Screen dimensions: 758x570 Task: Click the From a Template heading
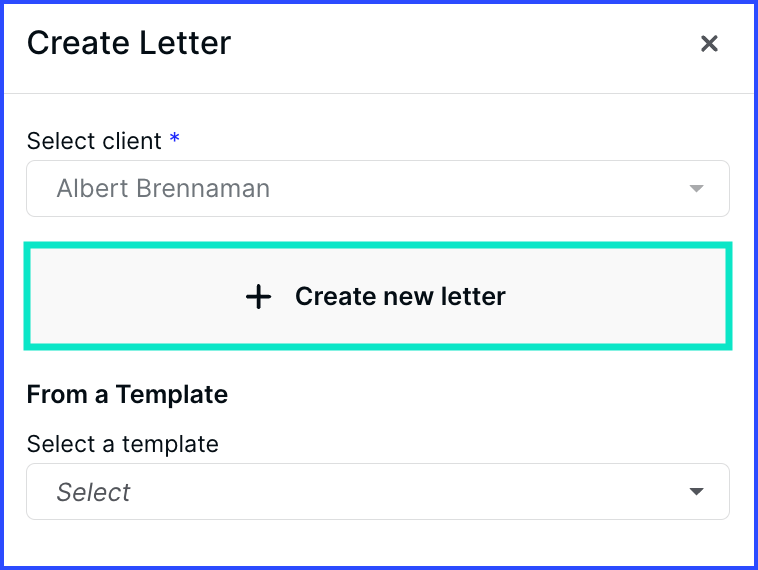(127, 395)
